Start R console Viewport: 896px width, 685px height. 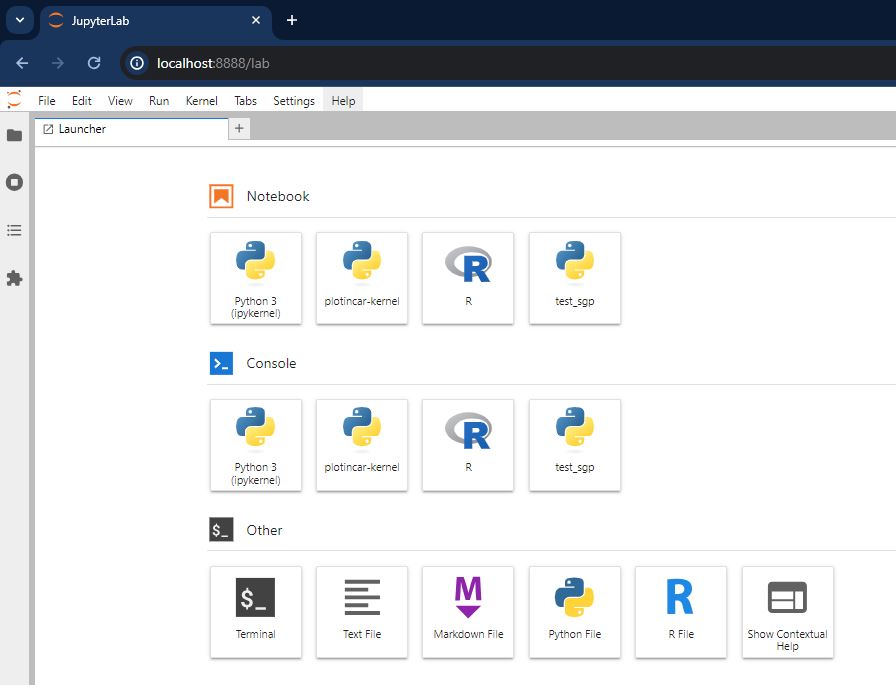(468, 445)
